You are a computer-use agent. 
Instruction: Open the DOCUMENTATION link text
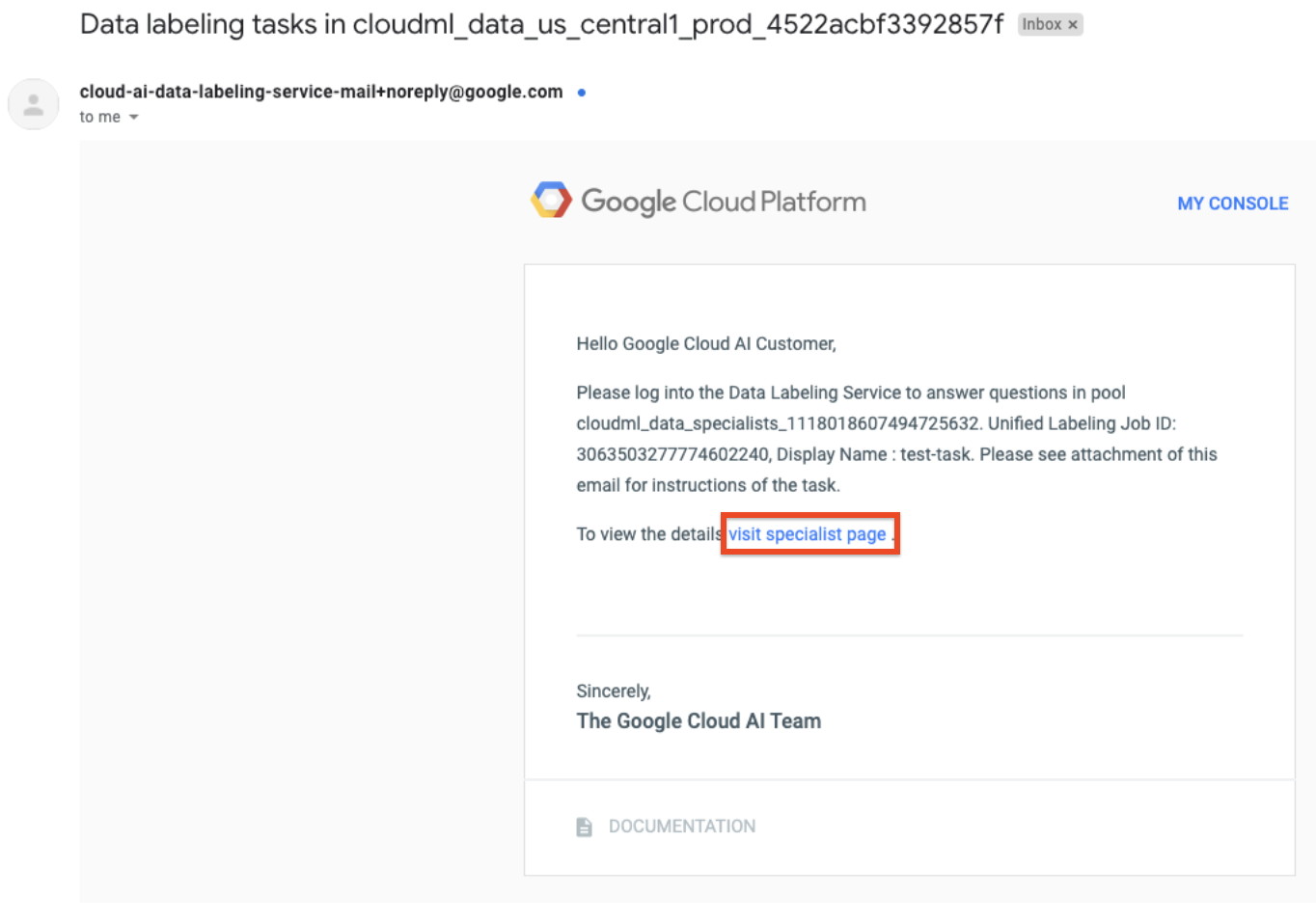[681, 827]
